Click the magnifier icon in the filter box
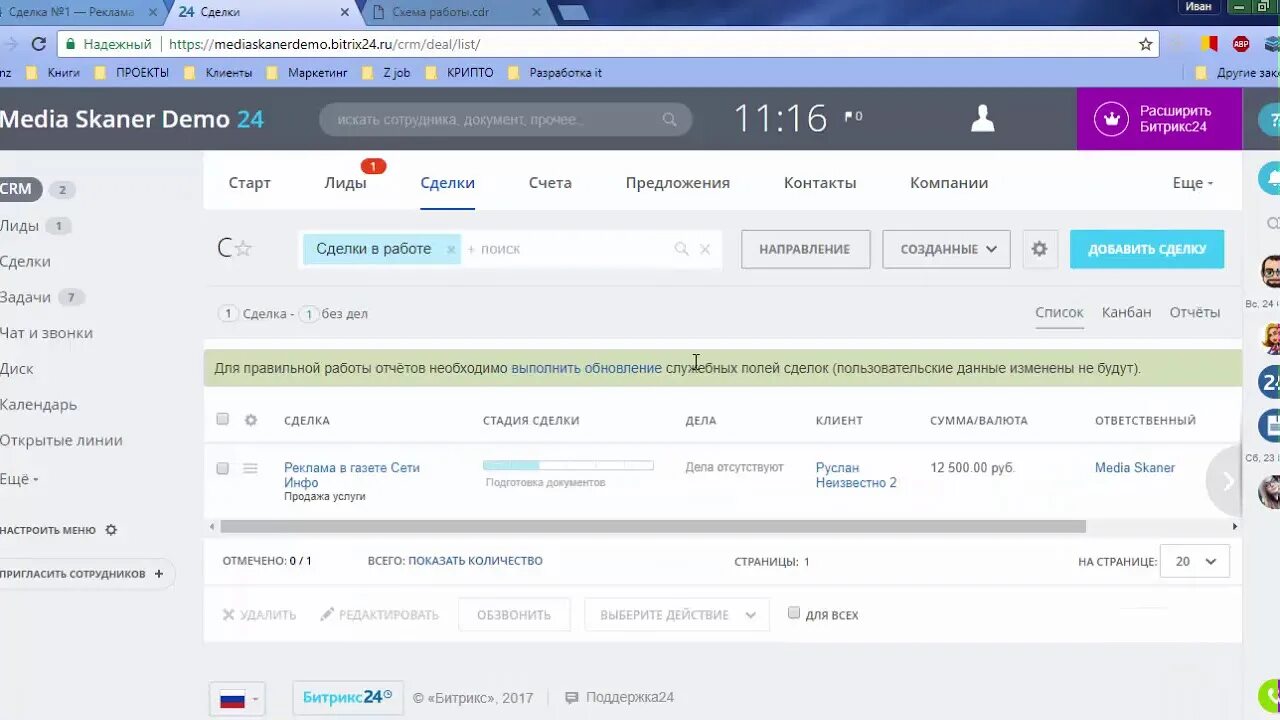Image resolution: width=1280 pixels, height=720 pixels. click(x=681, y=249)
